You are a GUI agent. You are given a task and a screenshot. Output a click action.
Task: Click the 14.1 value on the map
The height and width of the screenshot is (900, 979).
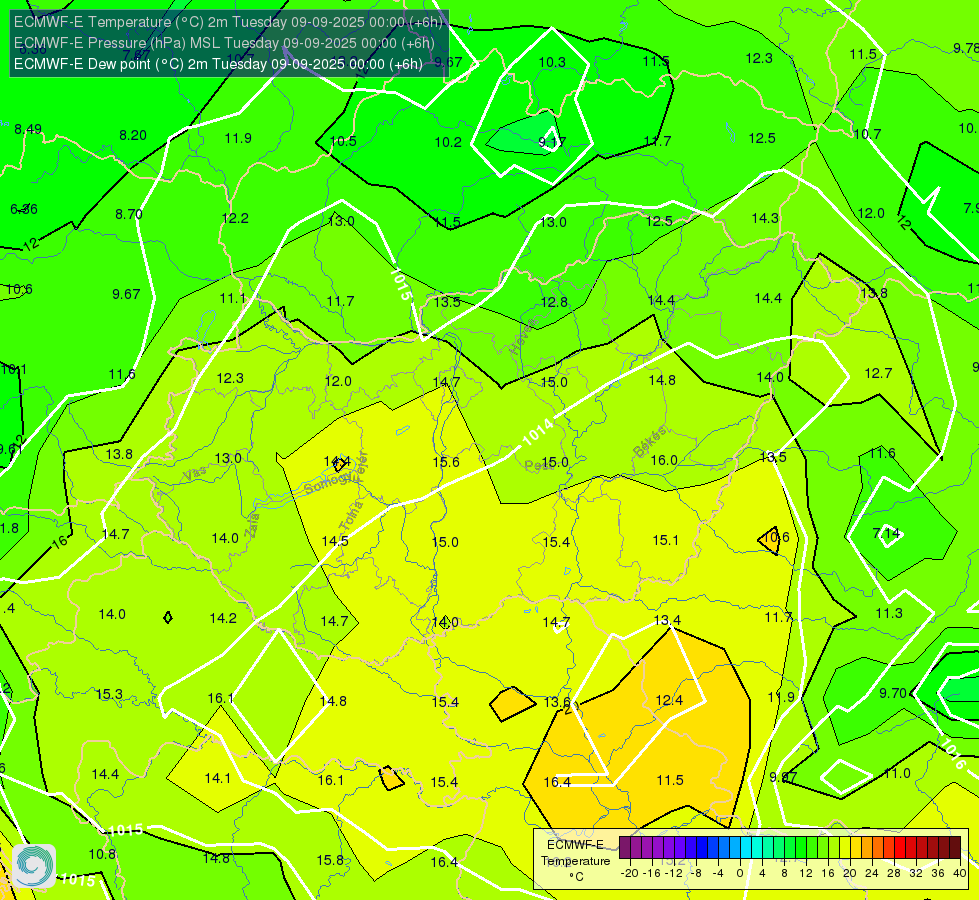click(217, 779)
